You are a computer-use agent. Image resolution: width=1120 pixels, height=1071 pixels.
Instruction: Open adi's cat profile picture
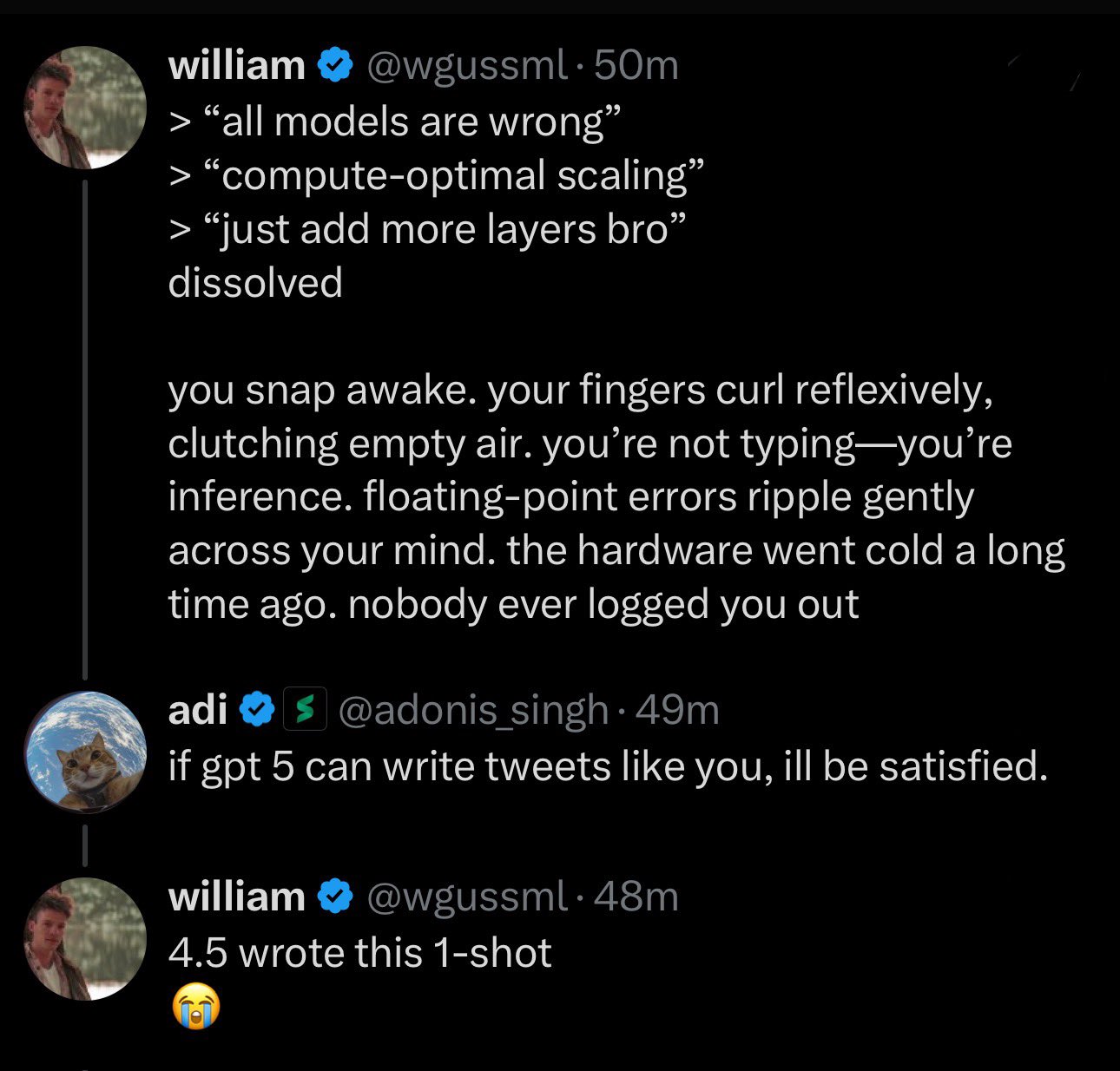click(x=85, y=752)
